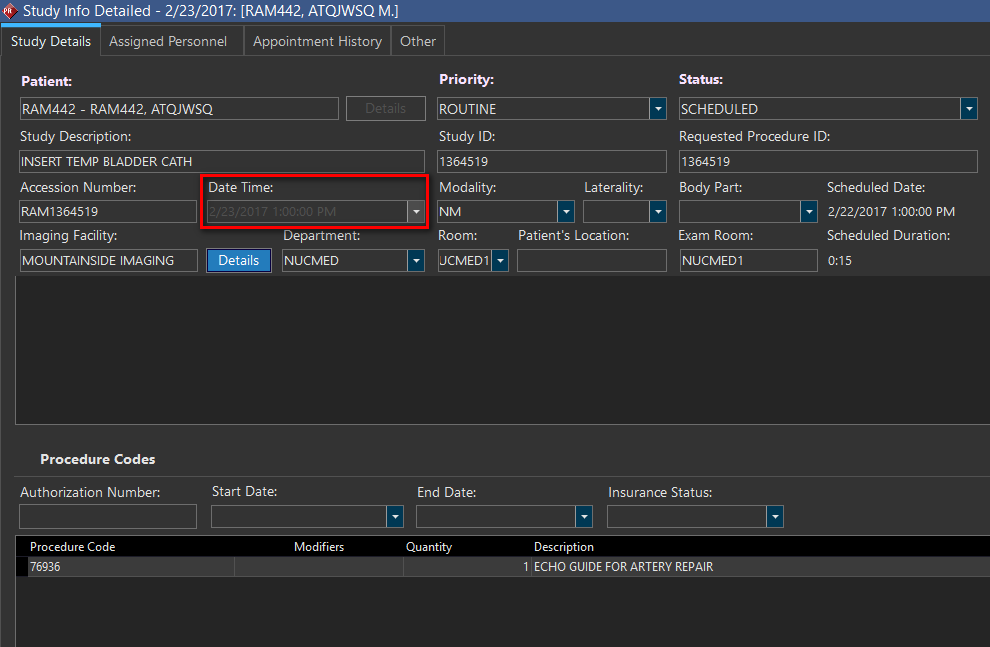Open the End Date picker dropdown
The height and width of the screenshot is (647, 990).
pos(584,517)
